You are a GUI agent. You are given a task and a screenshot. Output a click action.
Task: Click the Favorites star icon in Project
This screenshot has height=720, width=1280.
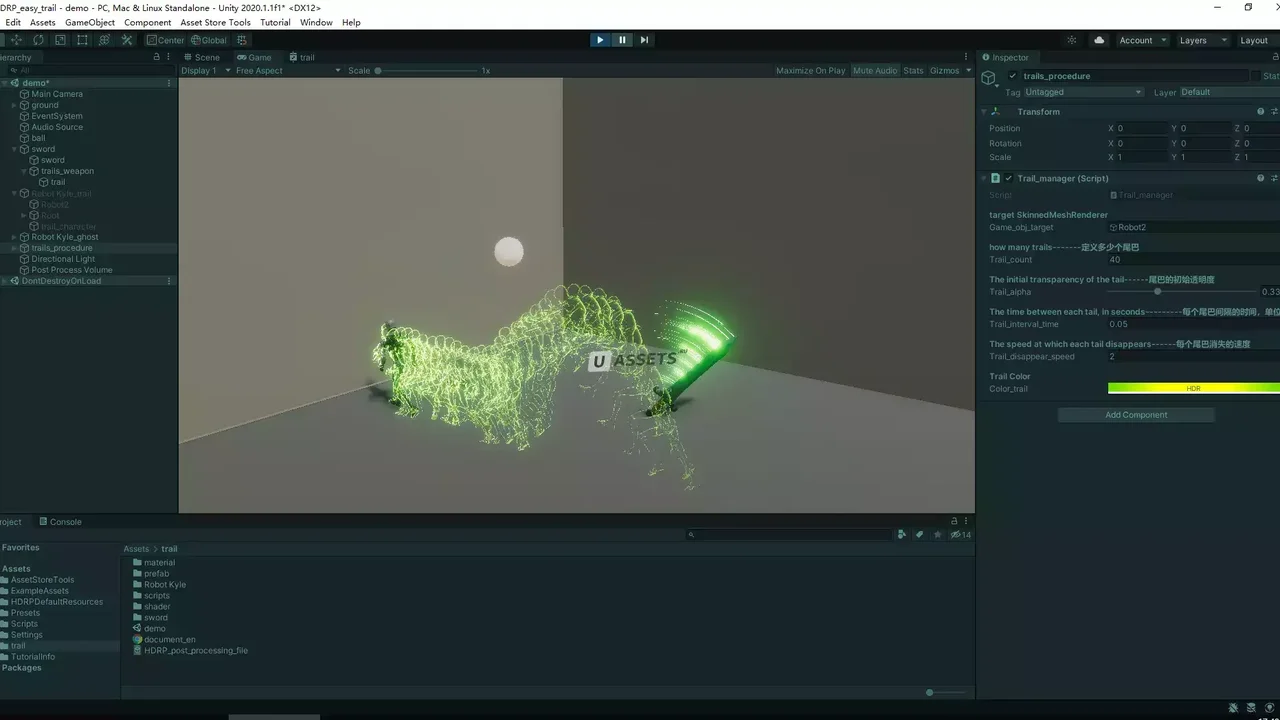(937, 535)
